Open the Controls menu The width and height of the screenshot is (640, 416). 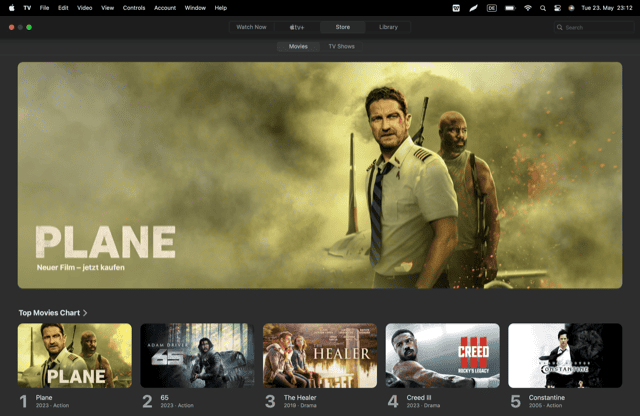click(133, 7)
